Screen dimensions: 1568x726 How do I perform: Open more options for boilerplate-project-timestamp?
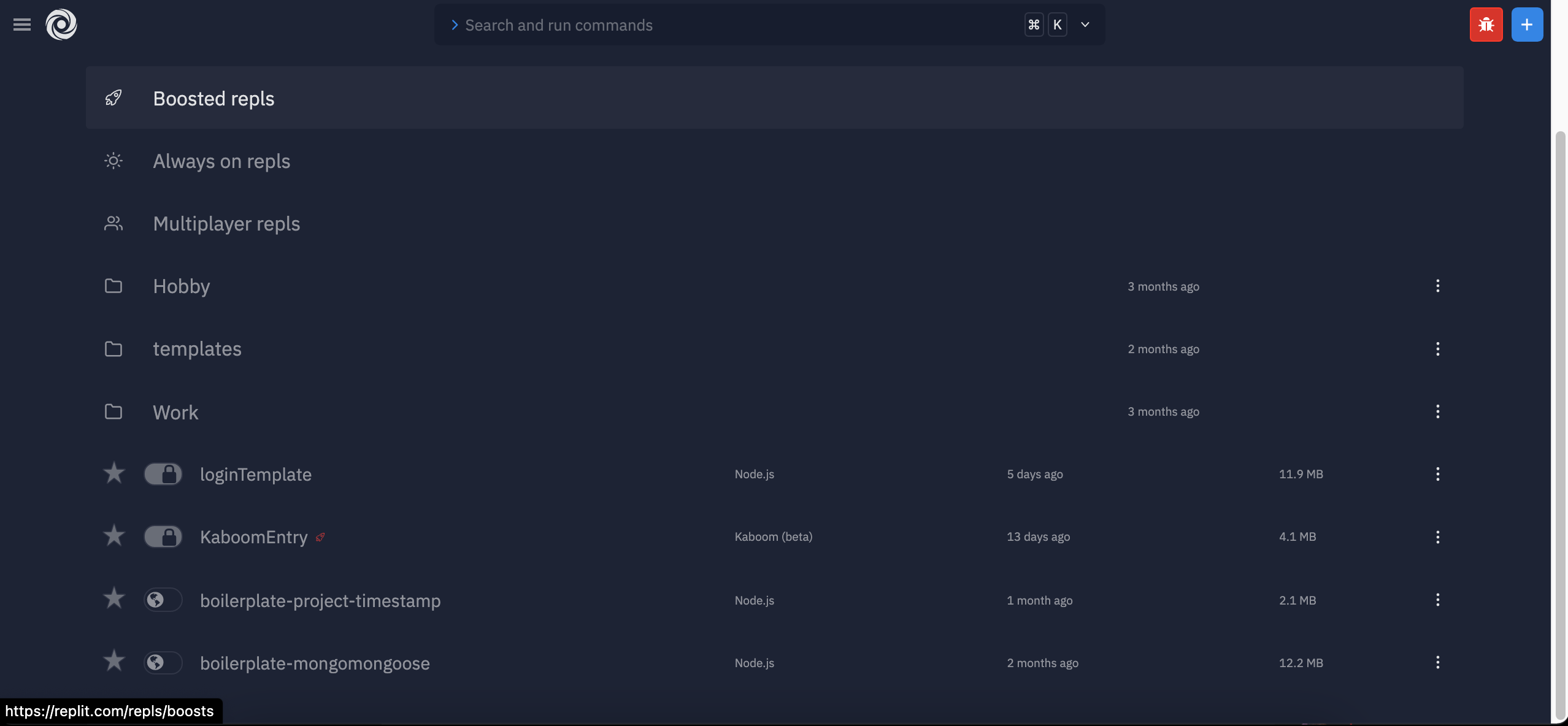(1437, 600)
